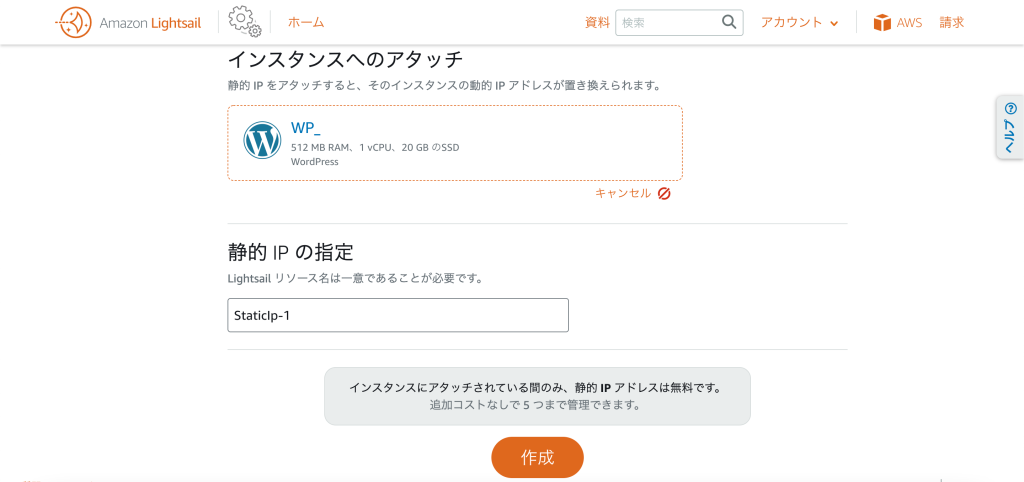
Task: Click the AWS text link
Action: click(909, 23)
